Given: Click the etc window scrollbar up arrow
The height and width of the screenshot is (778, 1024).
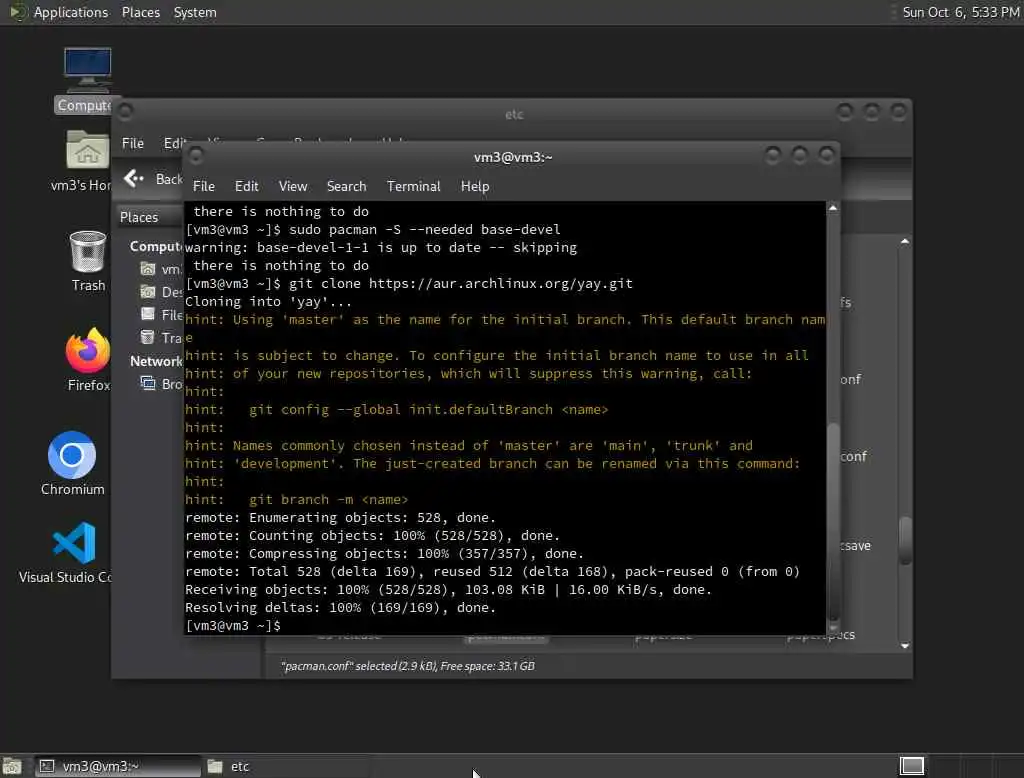Looking at the screenshot, I should [x=904, y=242].
